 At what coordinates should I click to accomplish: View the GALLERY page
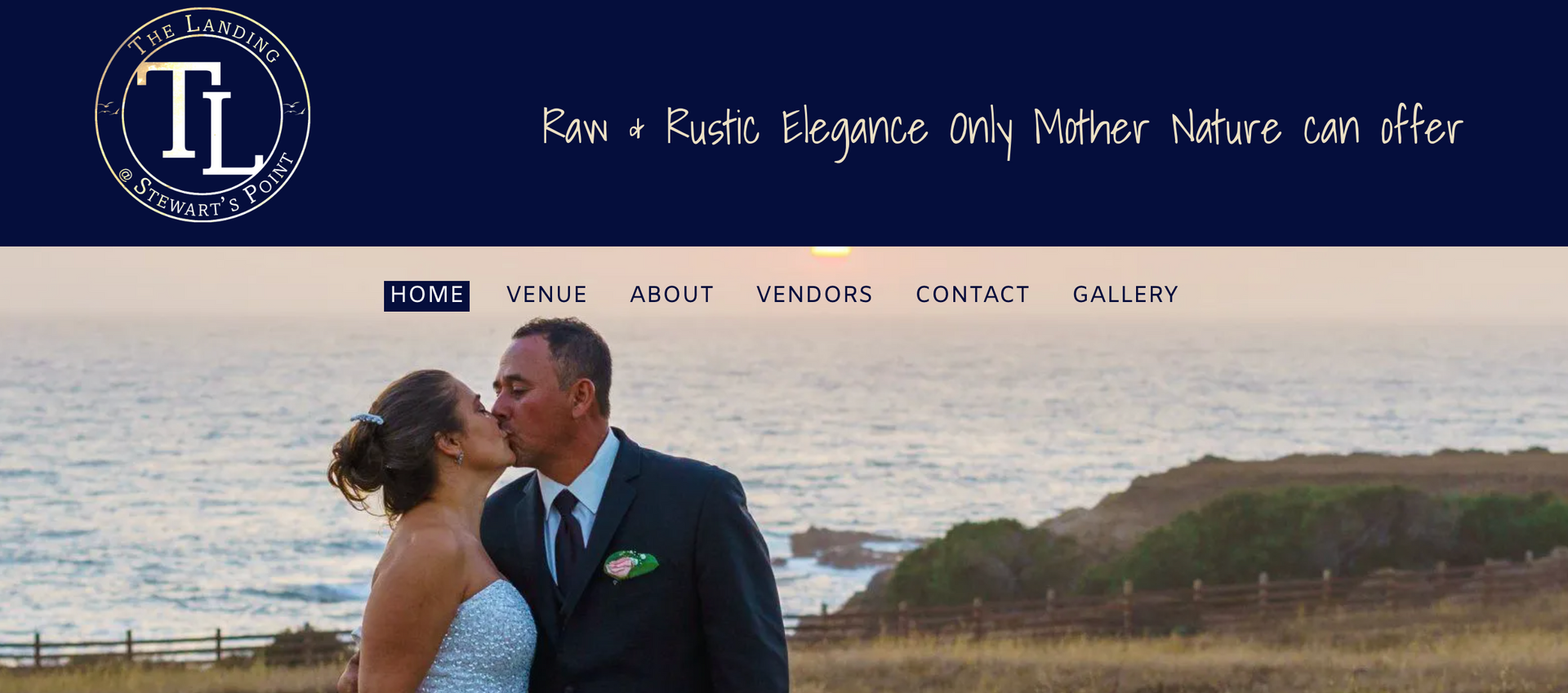(1125, 295)
